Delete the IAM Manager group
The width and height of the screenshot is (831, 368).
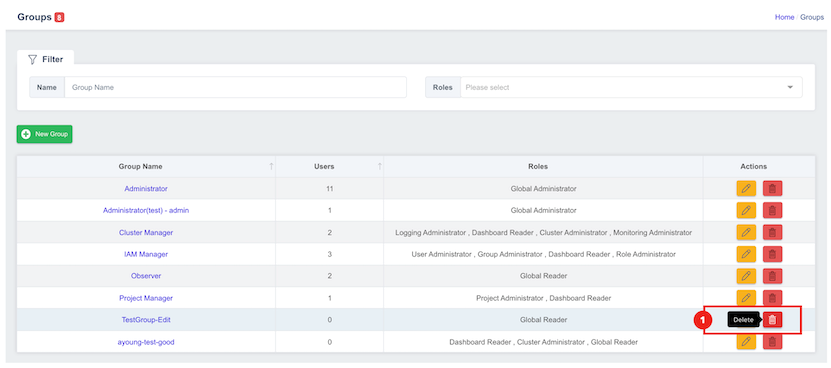click(772, 254)
